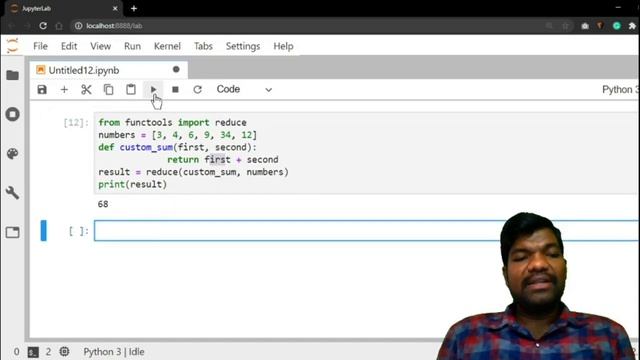Click the blue collapser bar of active cell

click(43, 231)
